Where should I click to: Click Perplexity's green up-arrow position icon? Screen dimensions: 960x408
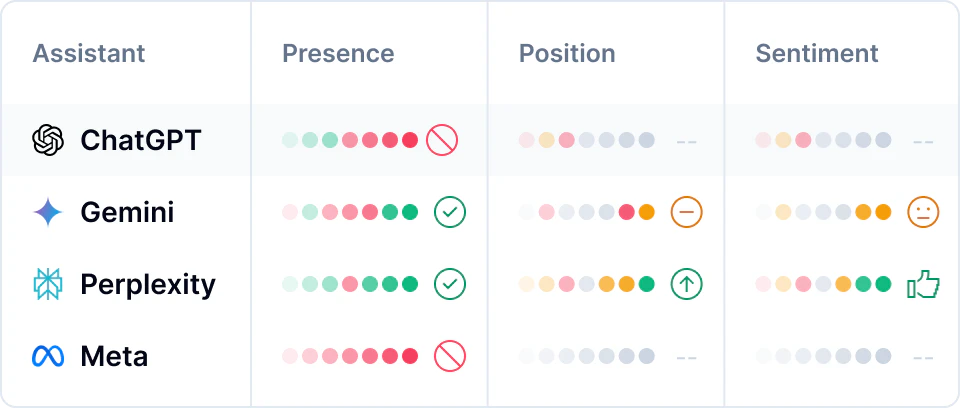tap(687, 284)
